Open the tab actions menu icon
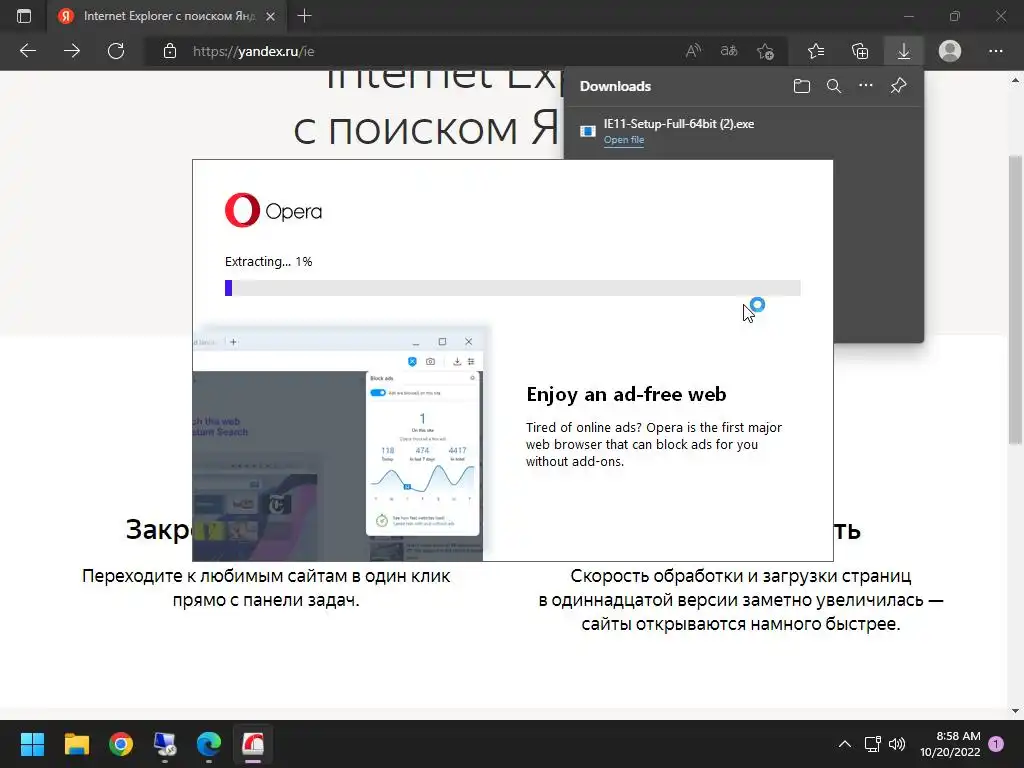The height and width of the screenshot is (768, 1024). pos(24,16)
